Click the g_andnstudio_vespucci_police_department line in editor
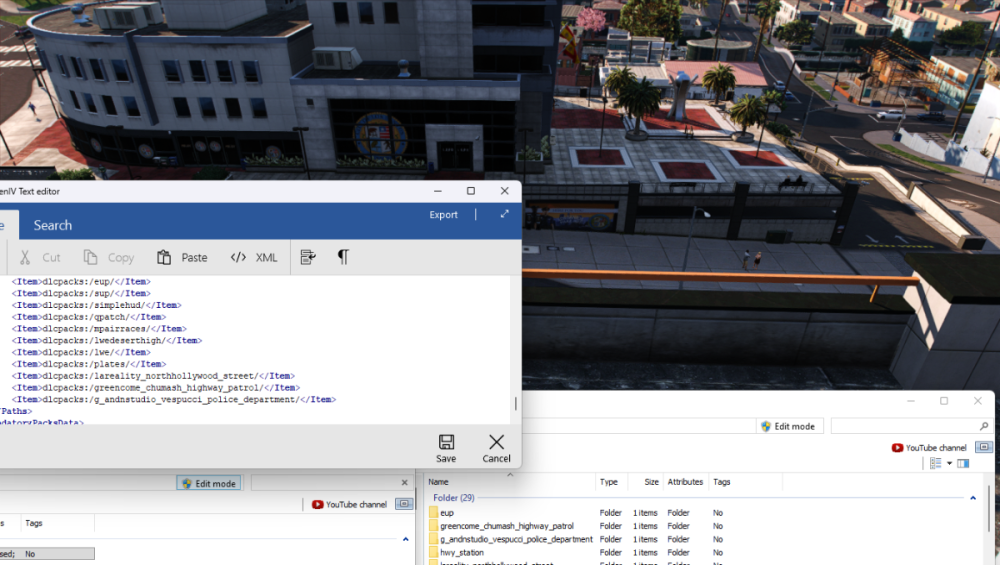Screen dimensions: 1000x565 click(x=173, y=399)
